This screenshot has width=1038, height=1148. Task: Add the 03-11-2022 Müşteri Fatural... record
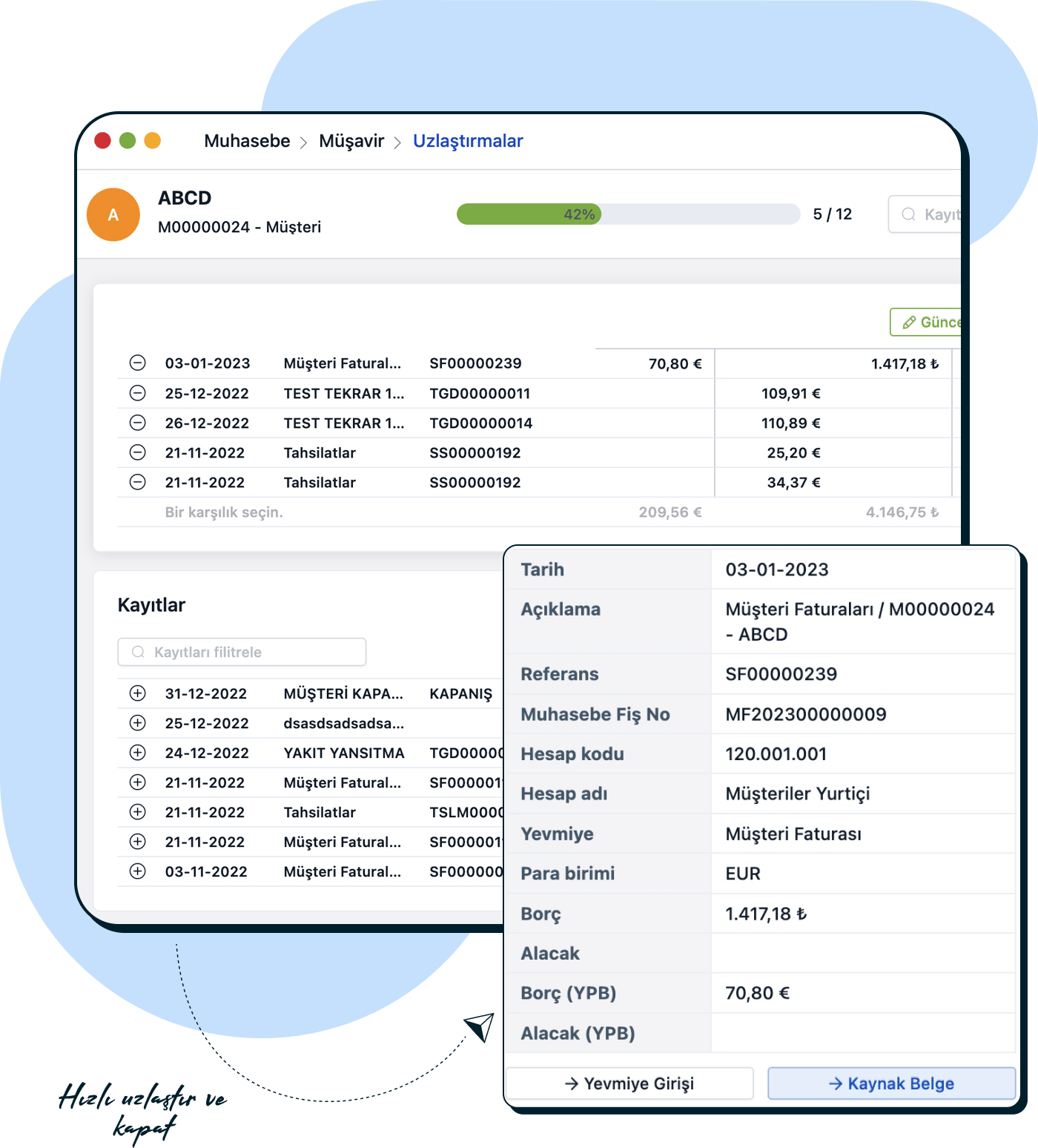click(x=138, y=871)
